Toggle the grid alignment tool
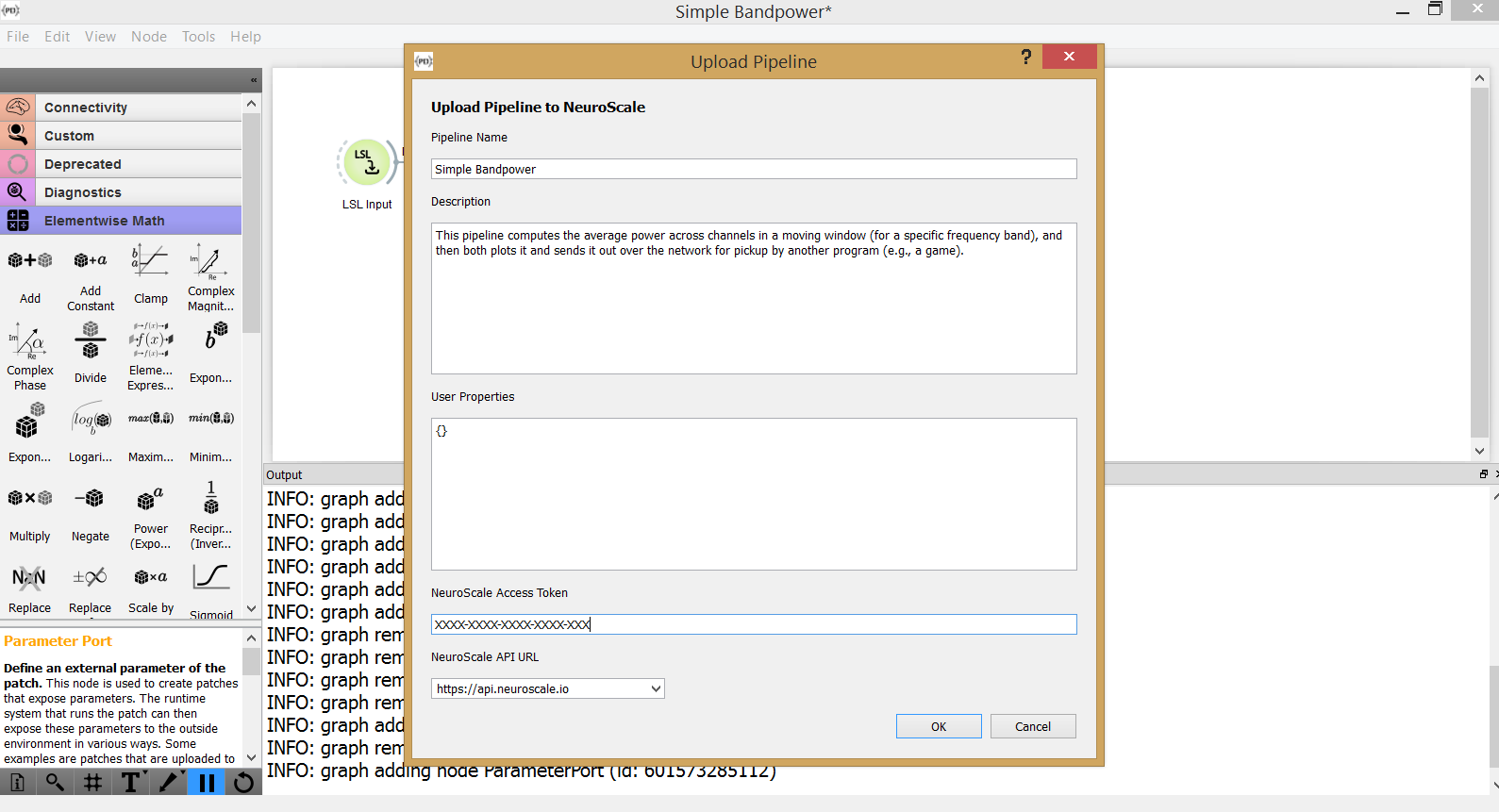Screen dimensions: 1499x812 tap(92, 783)
